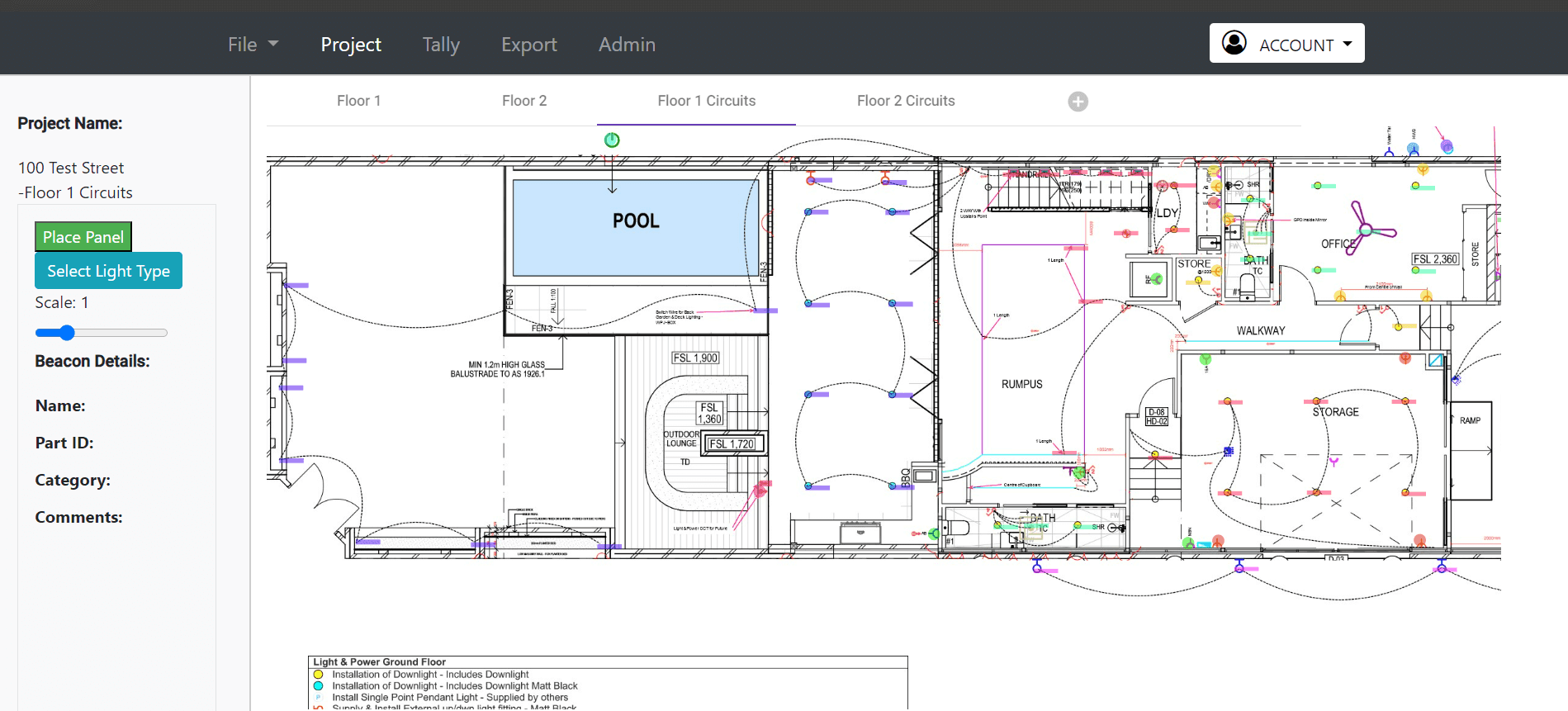Open the Tally menu item
This screenshot has width=1568, height=711.
pos(441,45)
